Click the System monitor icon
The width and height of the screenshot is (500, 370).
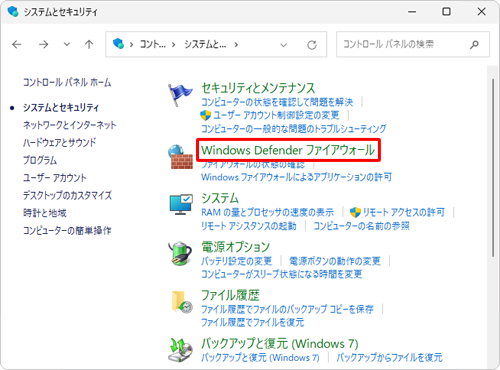point(180,204)
